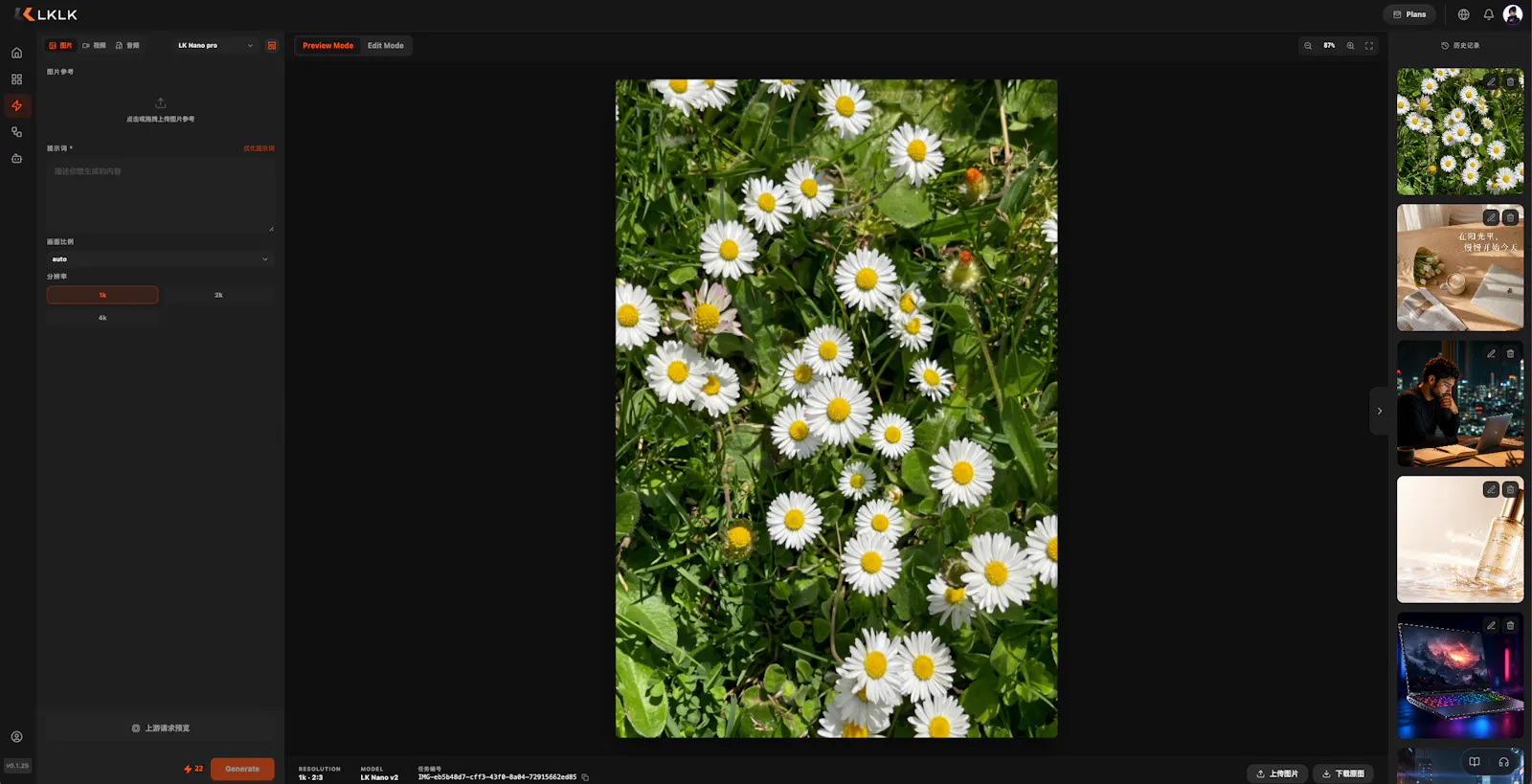Delete the perfume bottle history image
The width and height of the screenshot is (1532, 784).
pyautogui.click(x=1510, y=489)
